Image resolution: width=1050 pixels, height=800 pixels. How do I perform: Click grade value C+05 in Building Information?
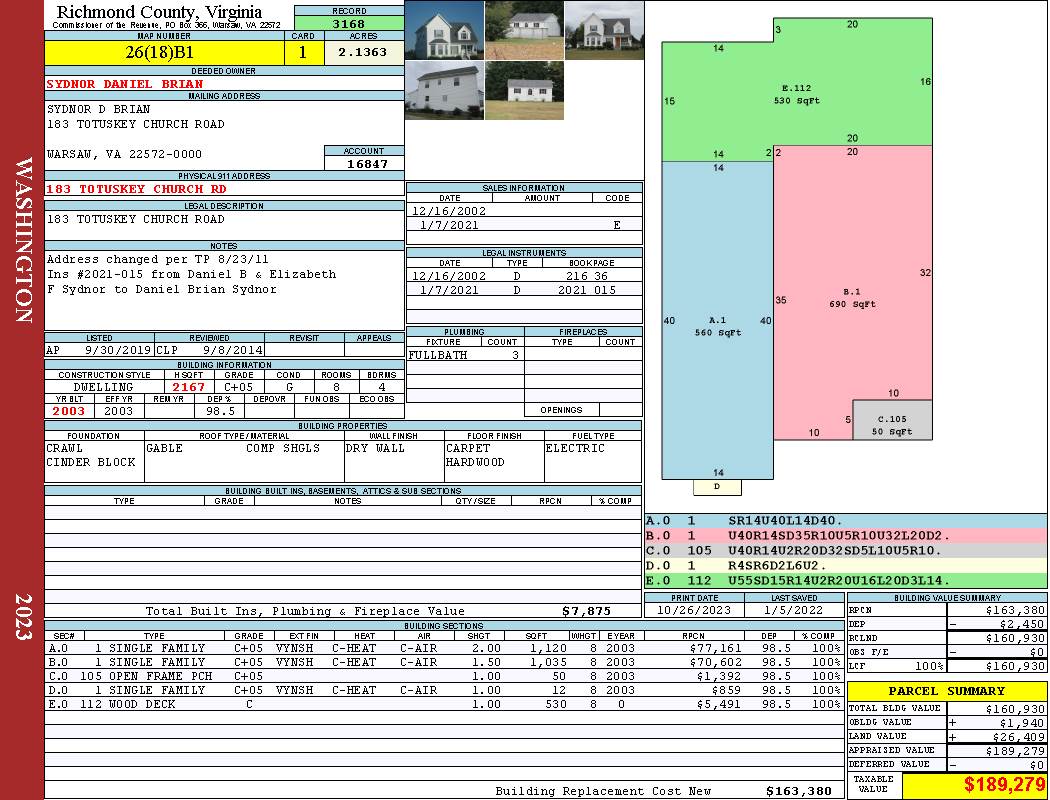(238, 387)
